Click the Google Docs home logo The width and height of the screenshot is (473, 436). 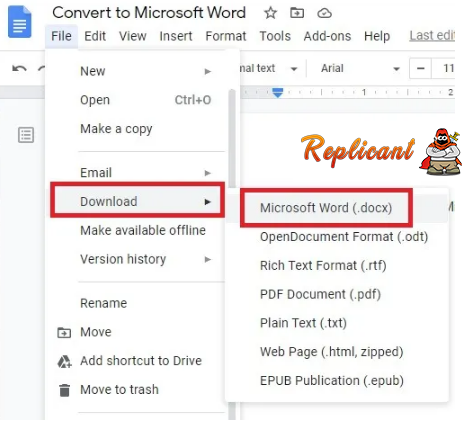tap(20, 22)
